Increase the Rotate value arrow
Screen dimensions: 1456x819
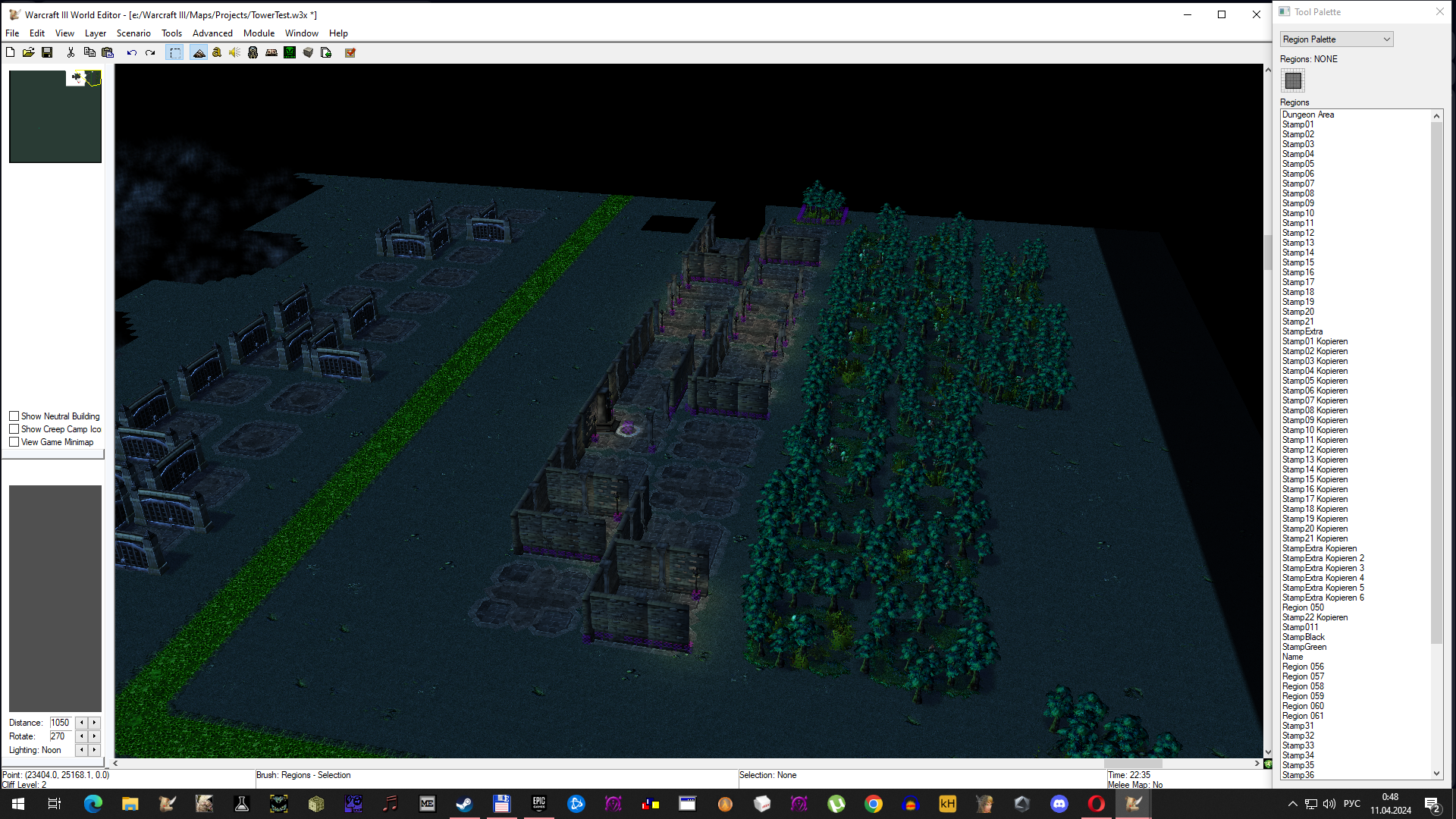pos(94,736)
